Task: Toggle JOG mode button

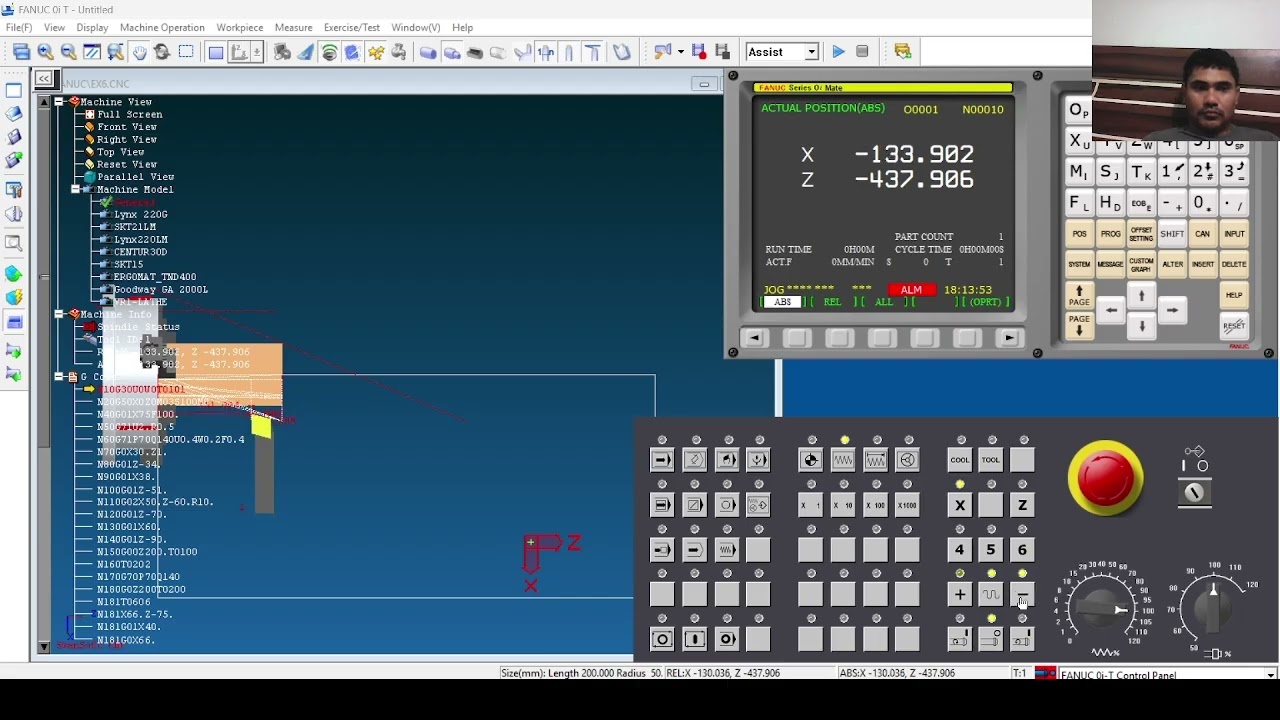Action: (843, 460)
